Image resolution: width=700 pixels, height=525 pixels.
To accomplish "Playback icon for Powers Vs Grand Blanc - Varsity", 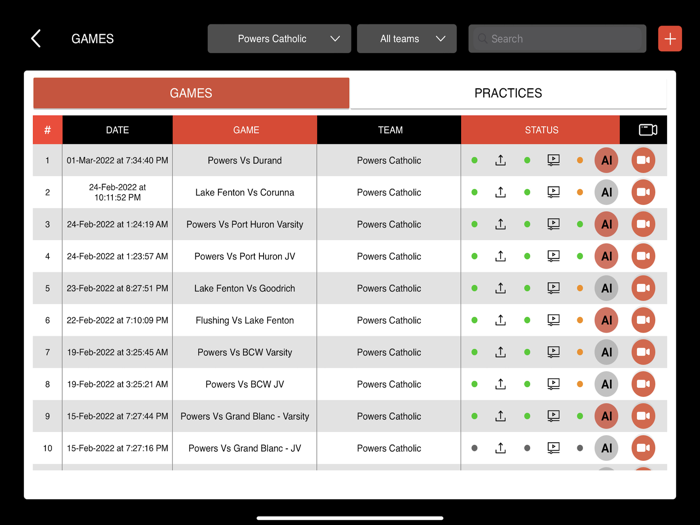I will 554,416.
